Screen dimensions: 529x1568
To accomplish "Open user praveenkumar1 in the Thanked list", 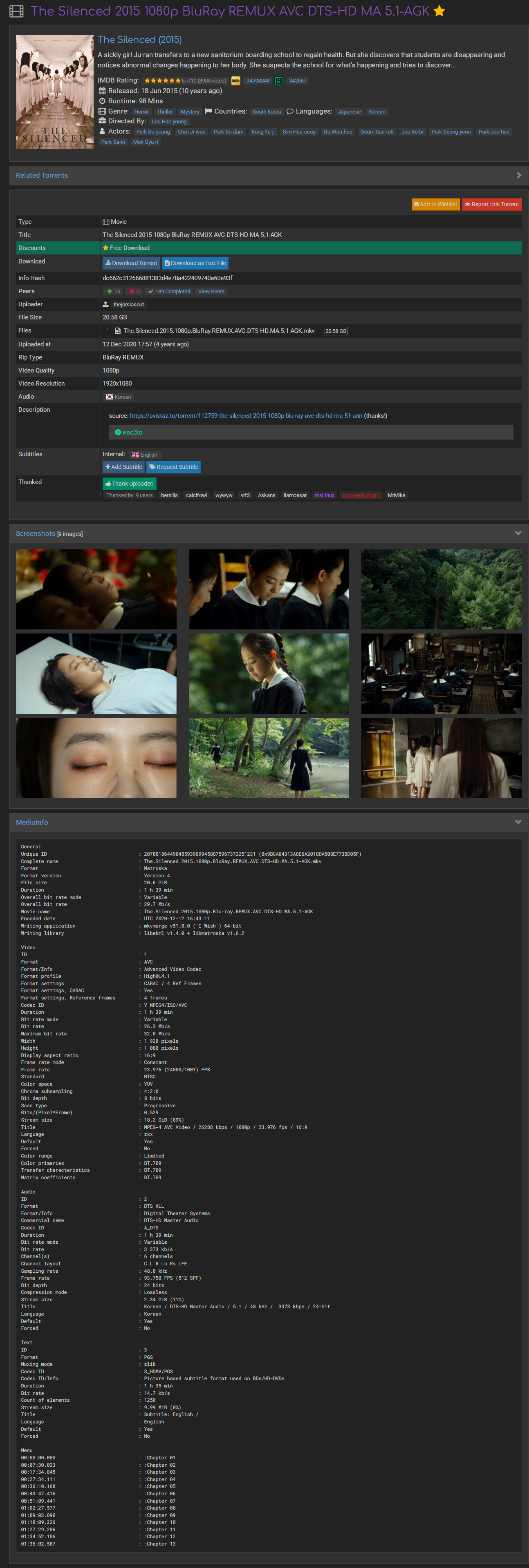I will click(x=361, y=495).
